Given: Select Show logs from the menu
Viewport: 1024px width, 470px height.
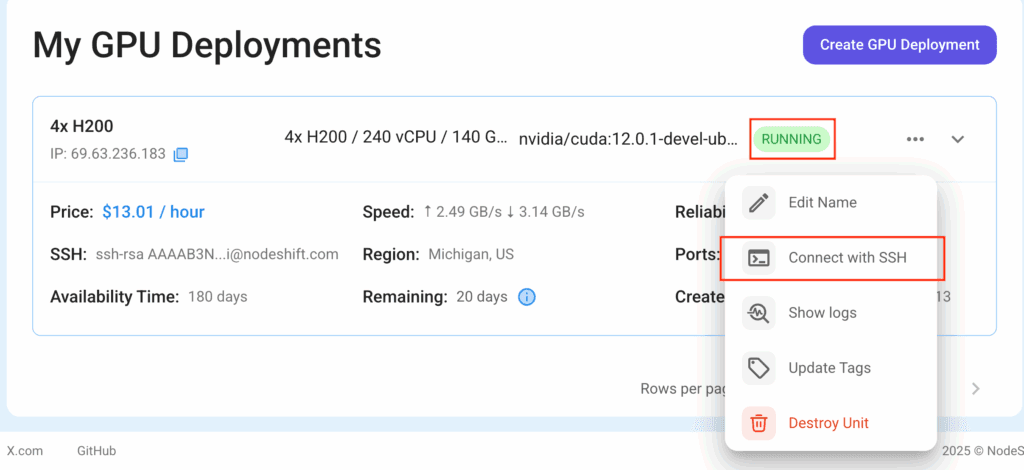Looking at the screenshot, I should 831,313.
